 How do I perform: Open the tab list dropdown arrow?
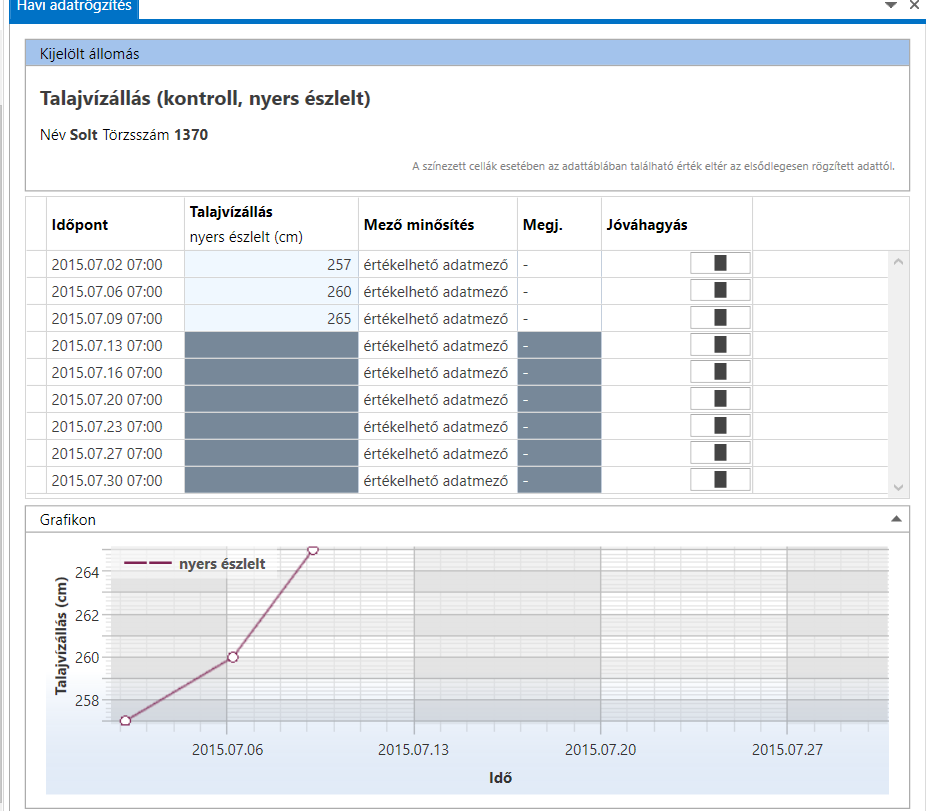coord(891,5)
